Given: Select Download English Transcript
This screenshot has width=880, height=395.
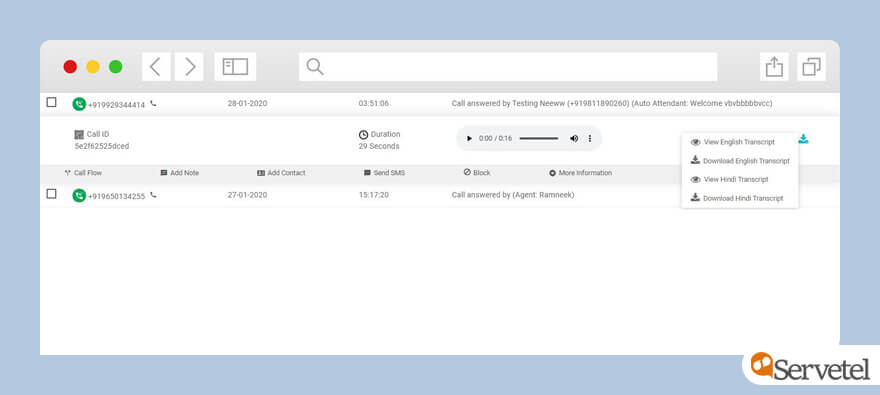Looking at the screenshot, I should (740, 160).
